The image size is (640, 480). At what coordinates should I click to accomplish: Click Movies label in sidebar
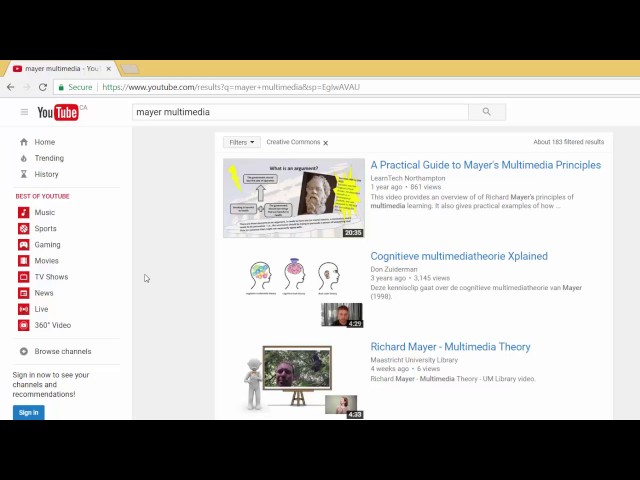coord(47,261)
